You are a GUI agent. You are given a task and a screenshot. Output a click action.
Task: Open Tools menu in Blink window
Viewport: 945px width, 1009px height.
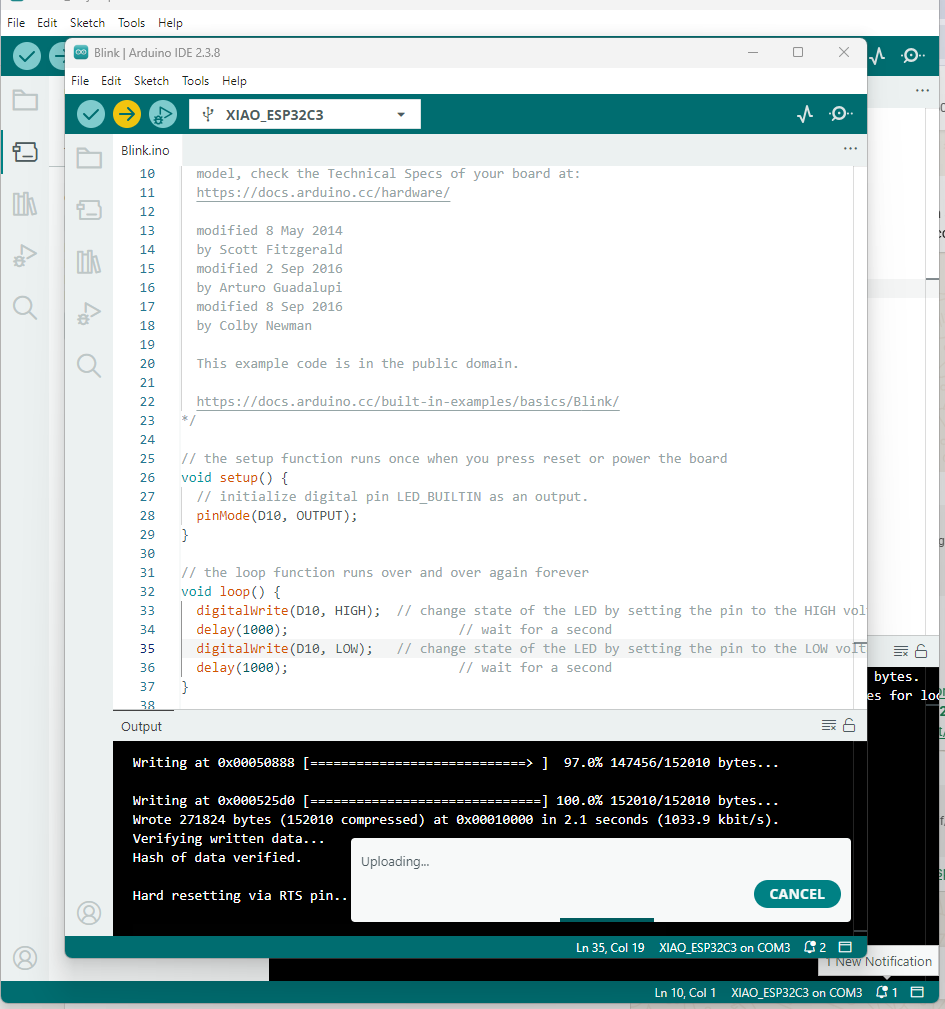pos(195,81)
